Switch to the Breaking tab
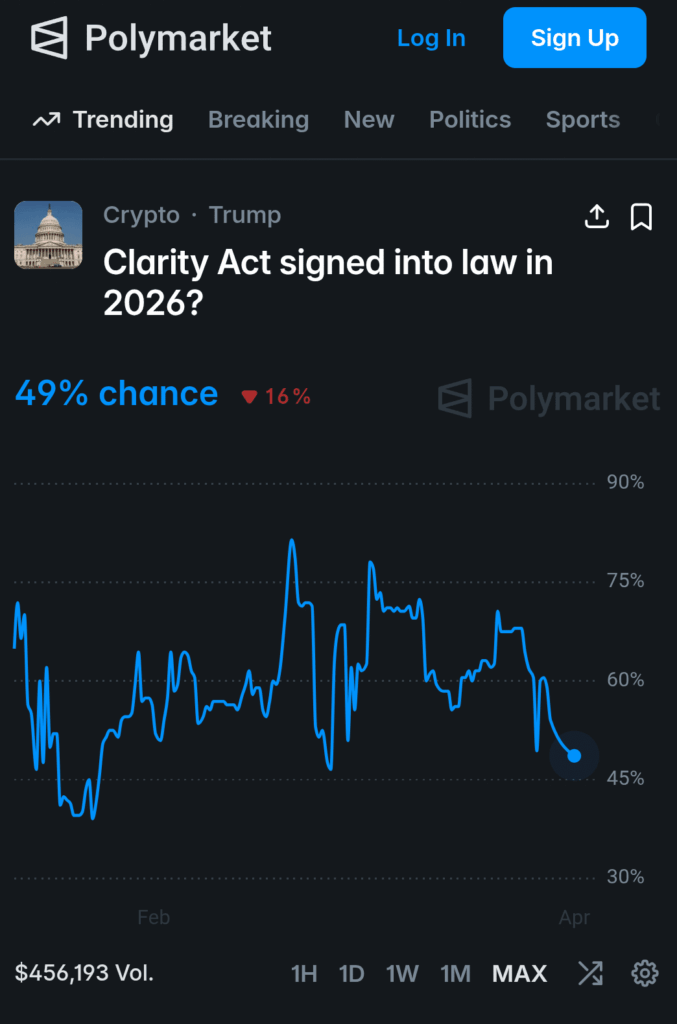The width and height of the screenshot is (677, 1024). pos(258,119)
